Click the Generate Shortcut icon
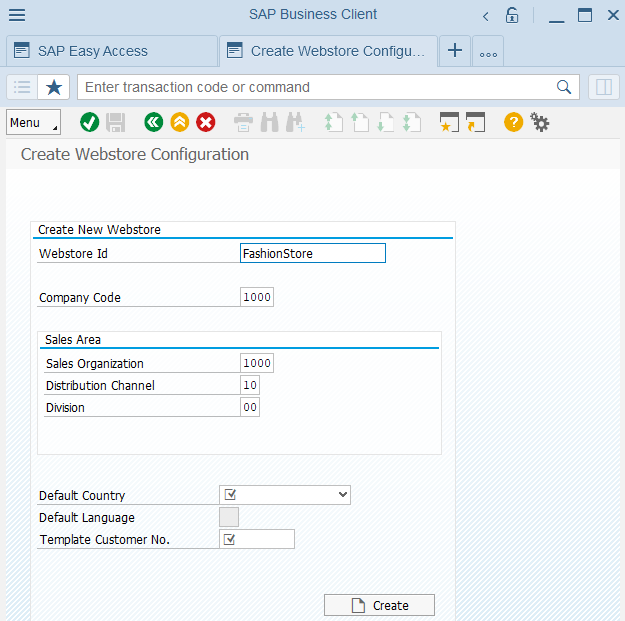Image resolution: width=625 pixels, height=621 pixels. [x=476, y=122]
